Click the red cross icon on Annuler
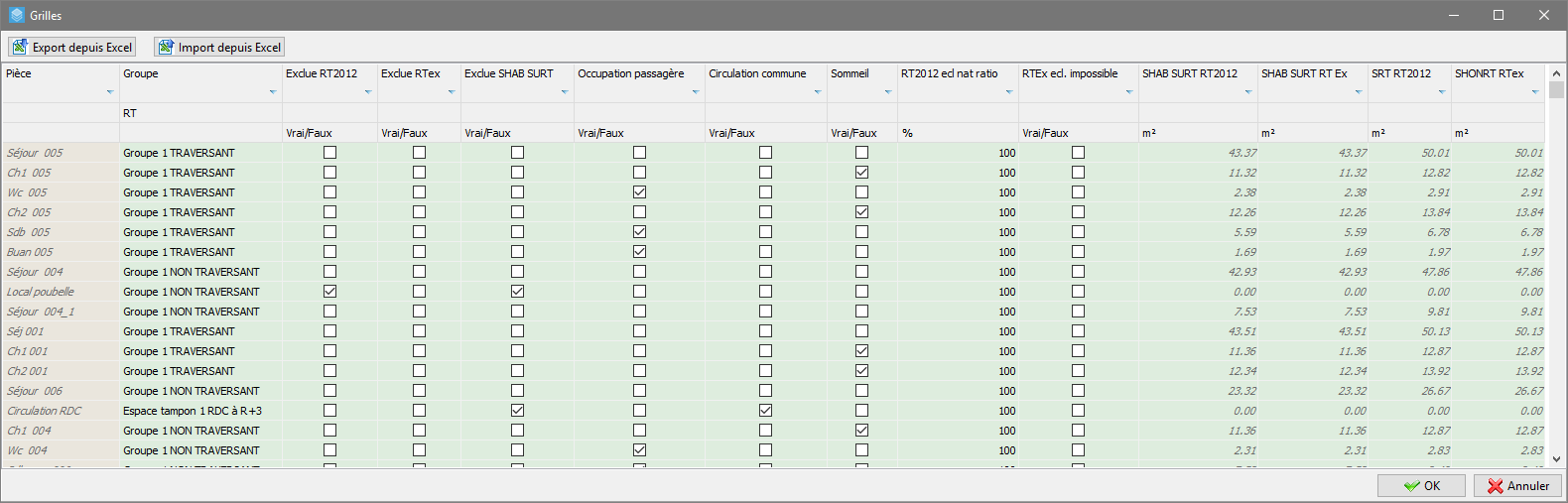 tap(1495, 486)
